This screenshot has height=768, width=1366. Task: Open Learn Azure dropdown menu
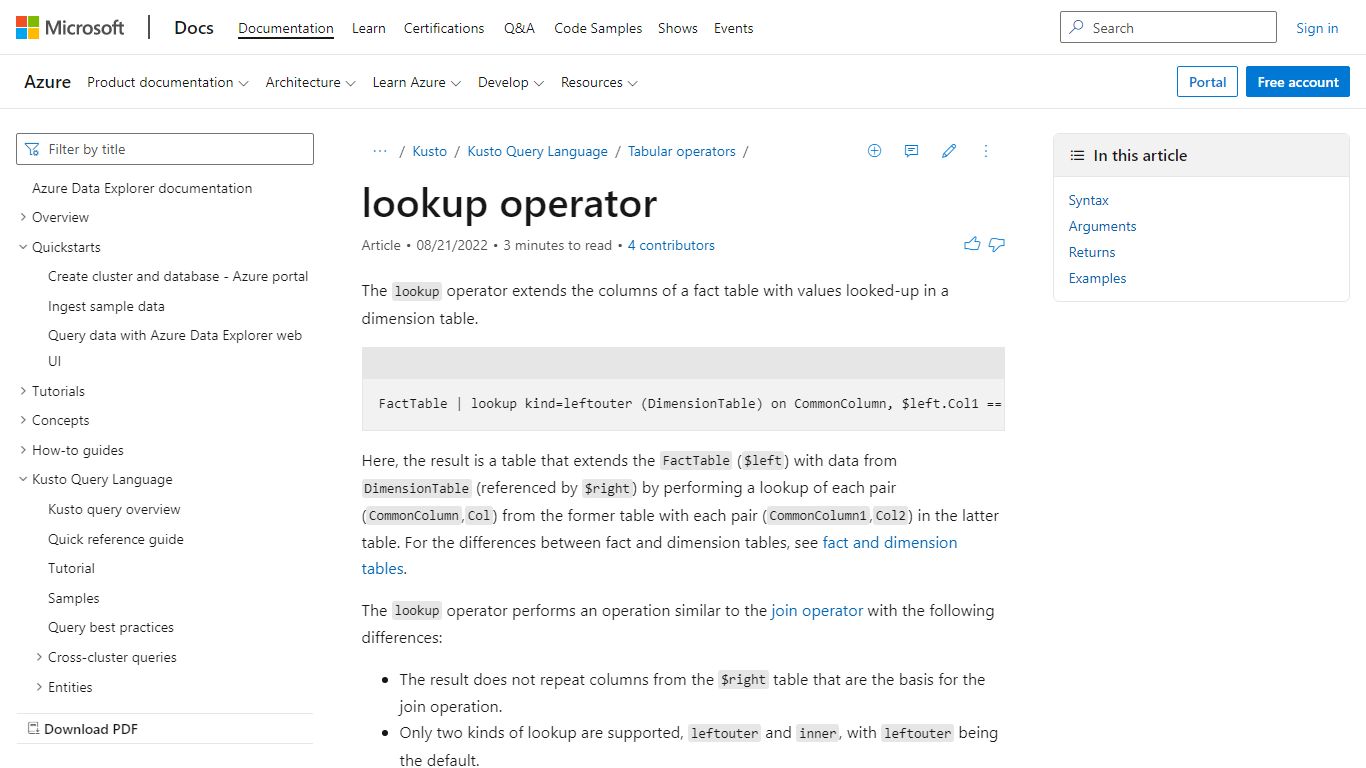click(417, 82)
